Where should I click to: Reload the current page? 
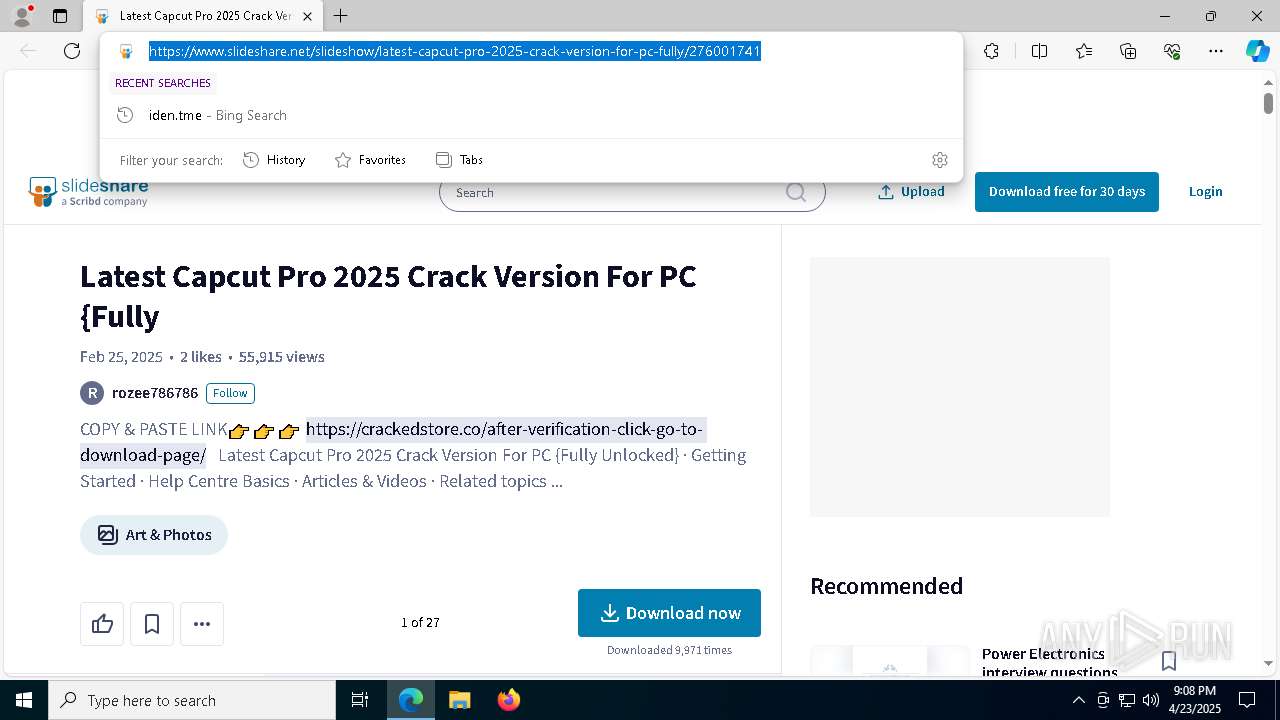pos(72,51)
